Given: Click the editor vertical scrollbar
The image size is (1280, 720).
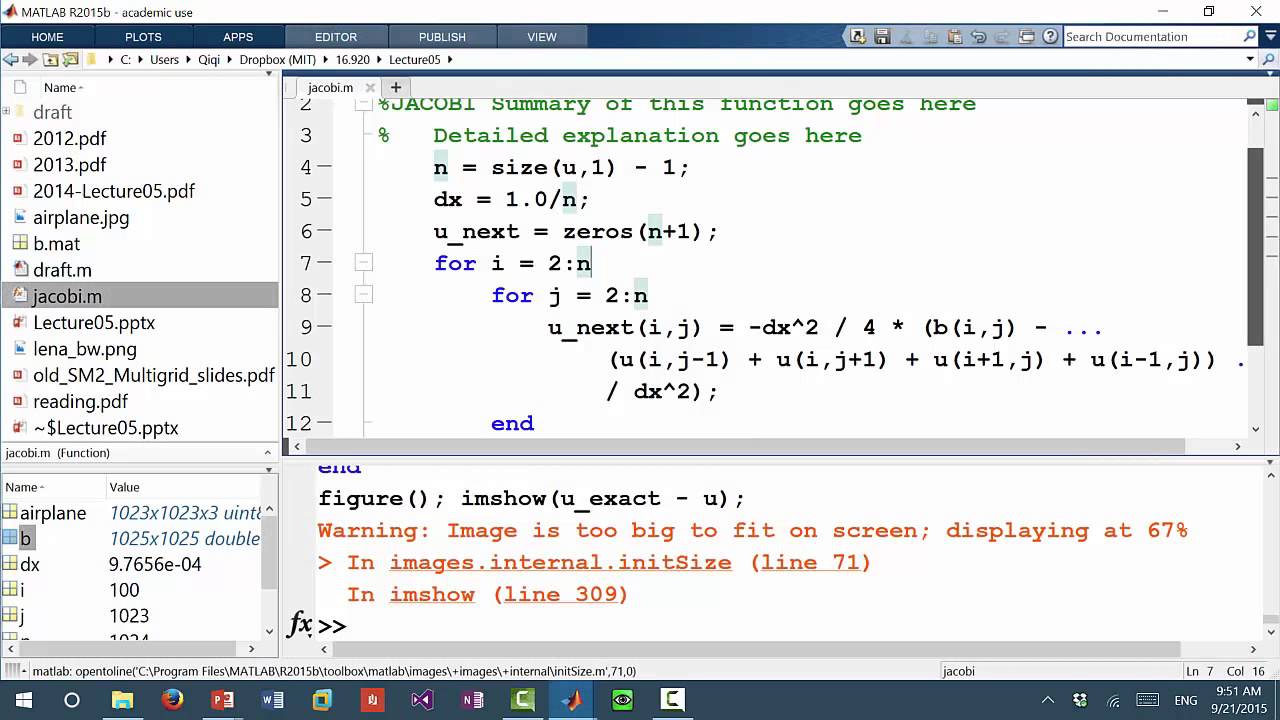Looking at the screenshot, I should coord(1256,245).
